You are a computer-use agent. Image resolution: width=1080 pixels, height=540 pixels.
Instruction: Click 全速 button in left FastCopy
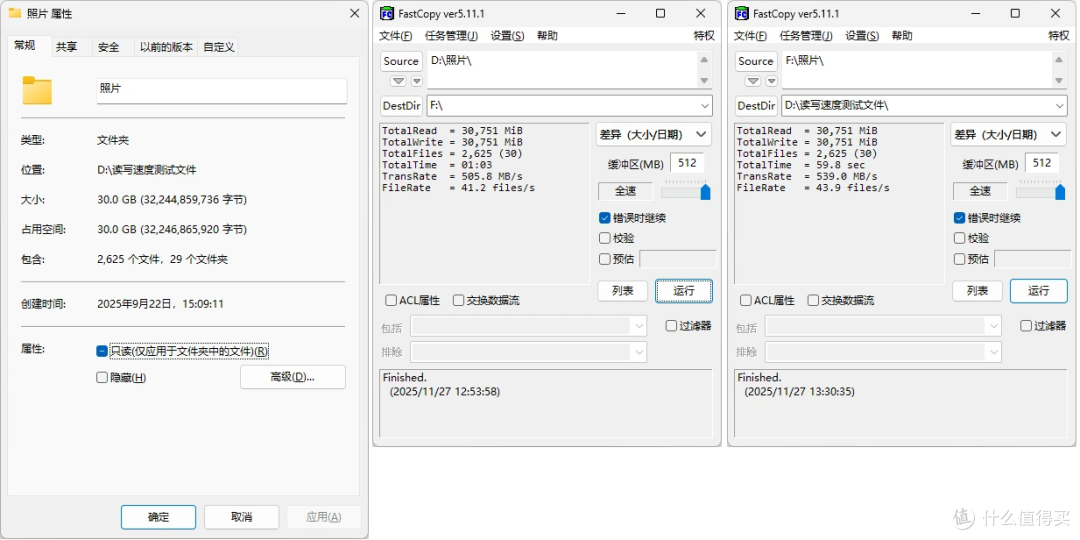click(x=625, y=191)
